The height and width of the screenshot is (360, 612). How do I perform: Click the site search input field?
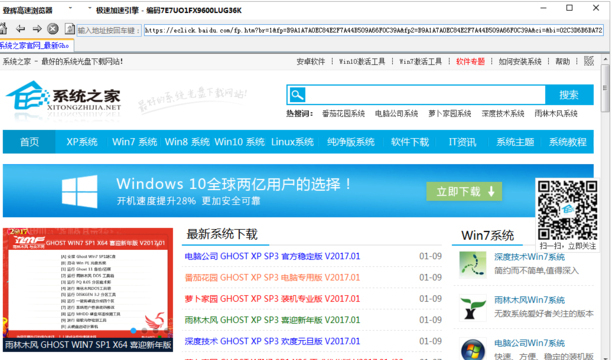point(425,94)
